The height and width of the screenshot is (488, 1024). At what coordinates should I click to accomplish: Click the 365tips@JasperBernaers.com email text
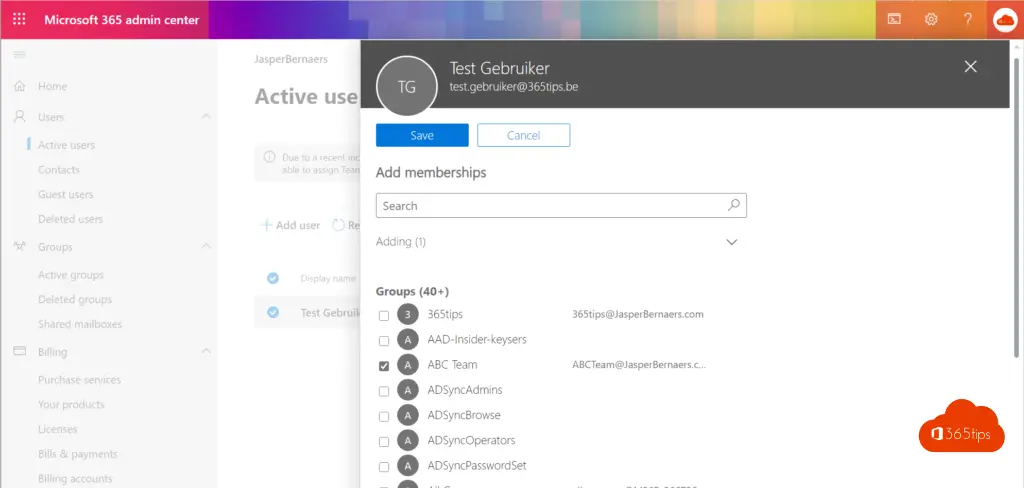(x=637, y=314)
